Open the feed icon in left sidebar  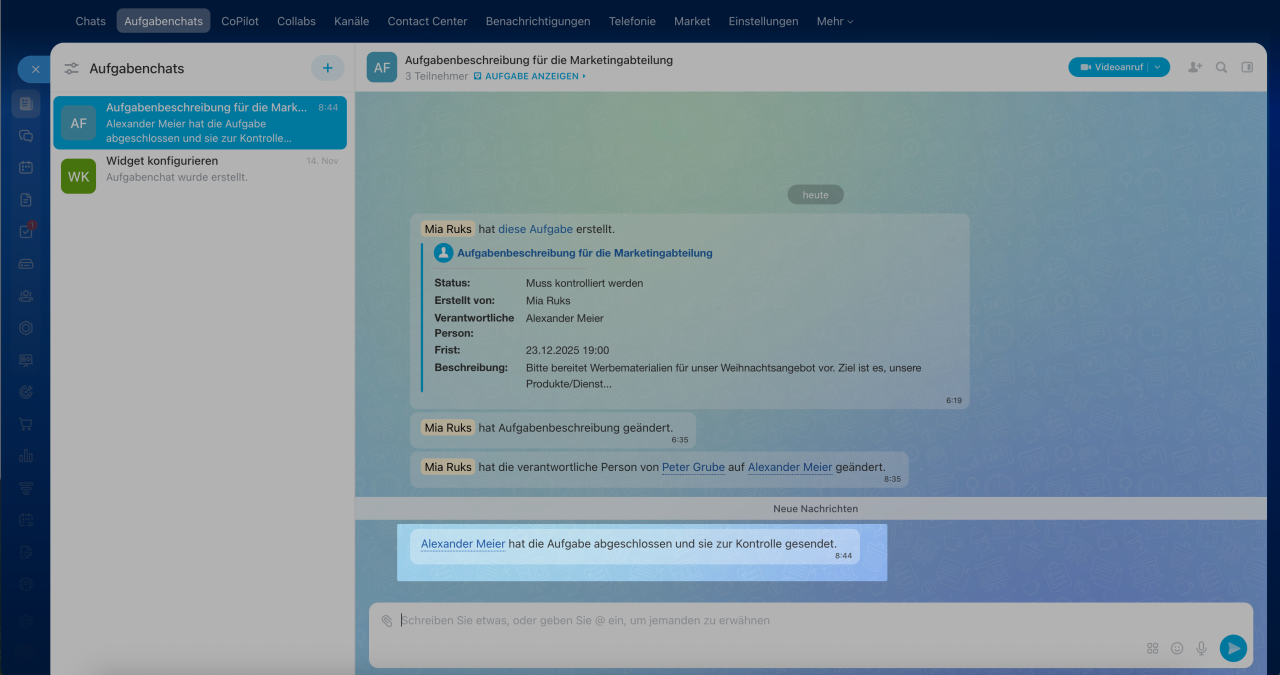point(26,103)
